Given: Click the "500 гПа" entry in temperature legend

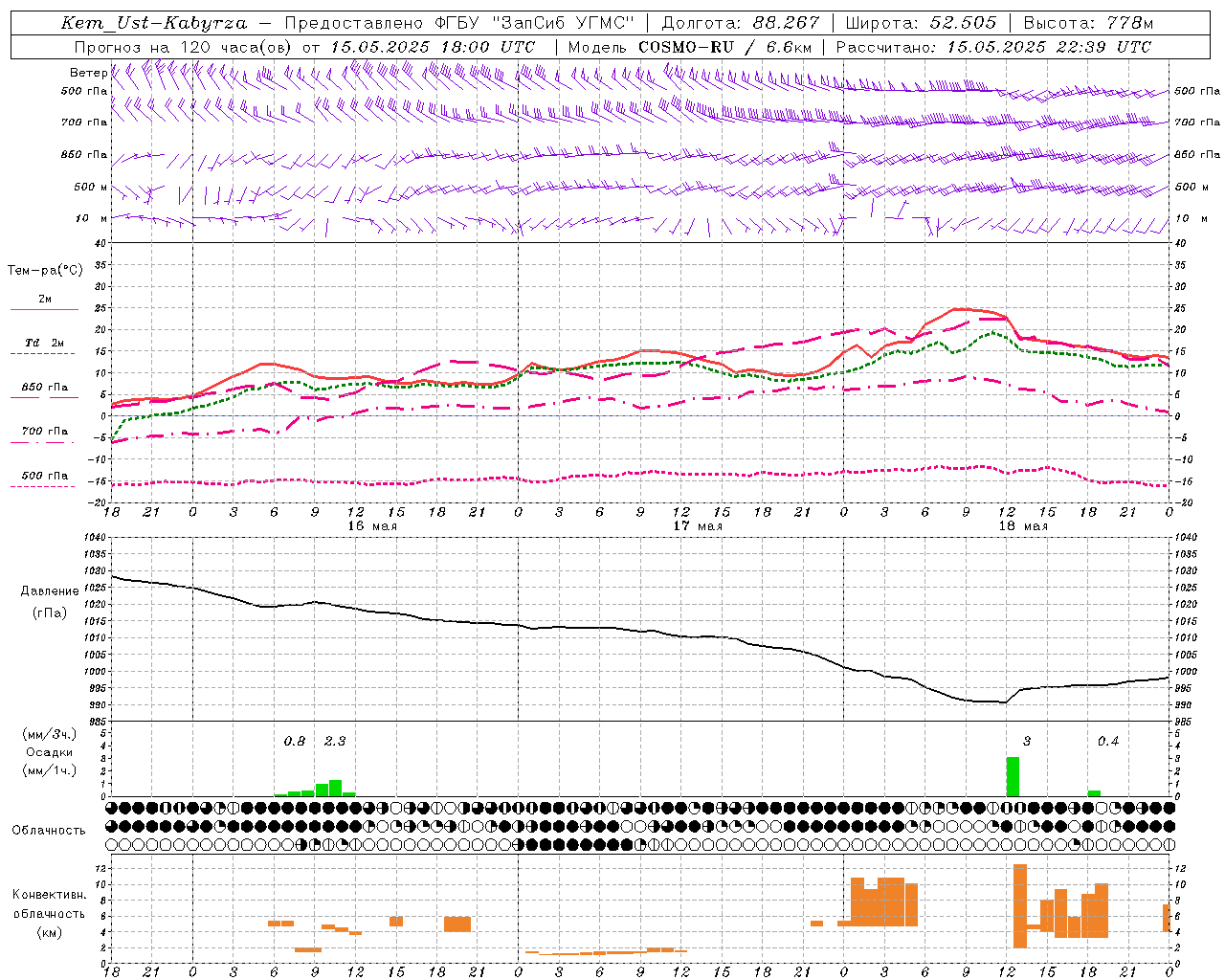Looking at the screenshot, I should click(45, 476).
